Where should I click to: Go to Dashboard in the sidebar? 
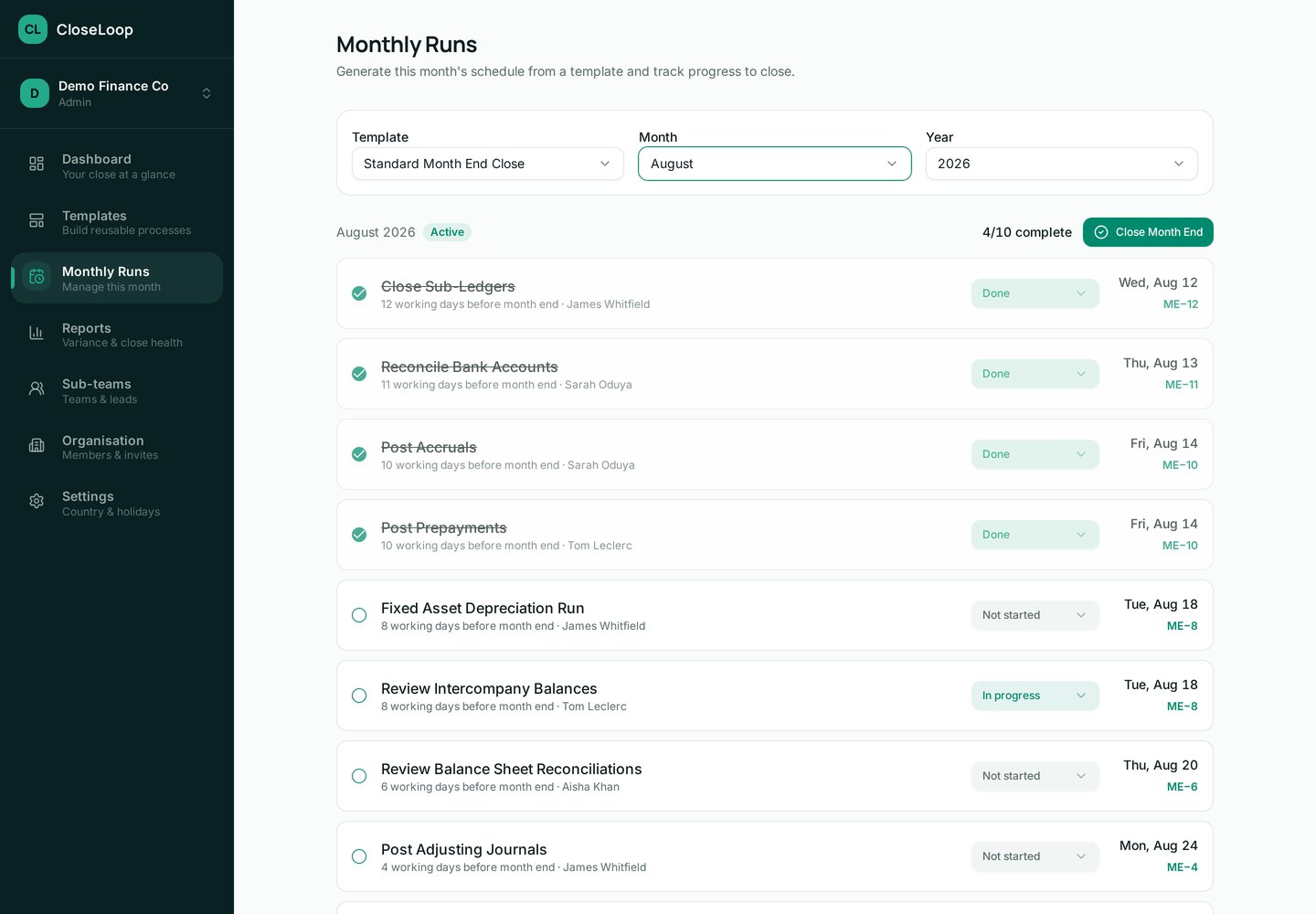click(x=117, y=165)
